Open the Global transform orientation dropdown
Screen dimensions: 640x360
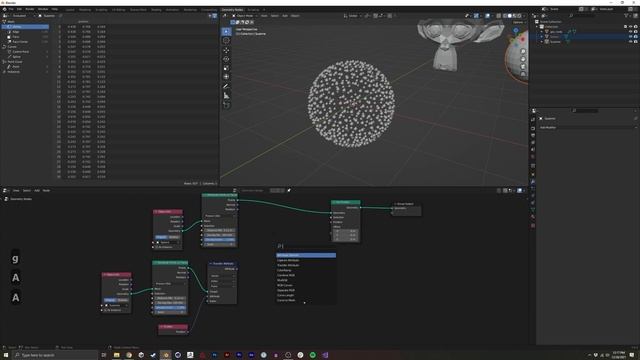(352, 16)
